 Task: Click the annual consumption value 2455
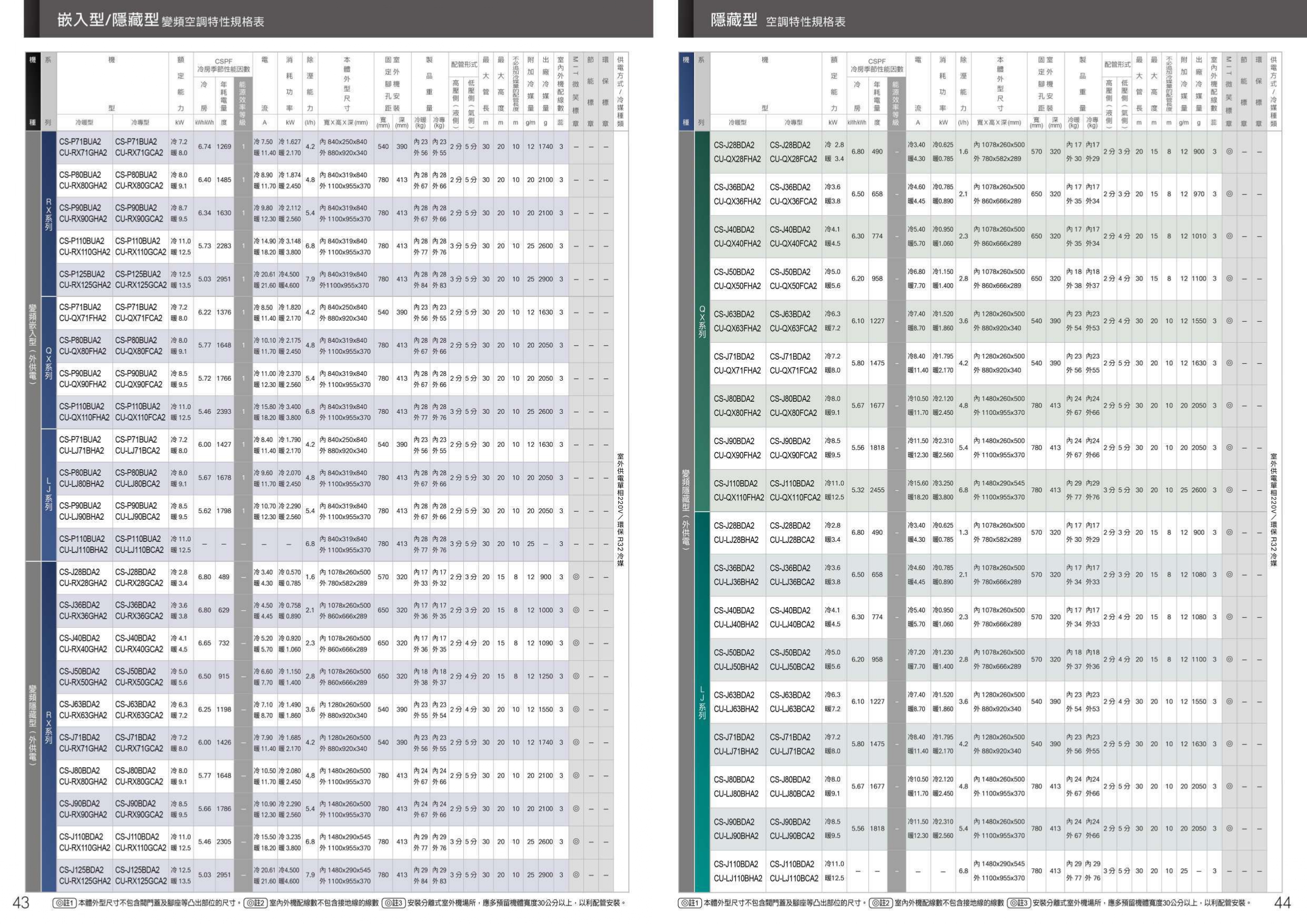tap(877, 490)
